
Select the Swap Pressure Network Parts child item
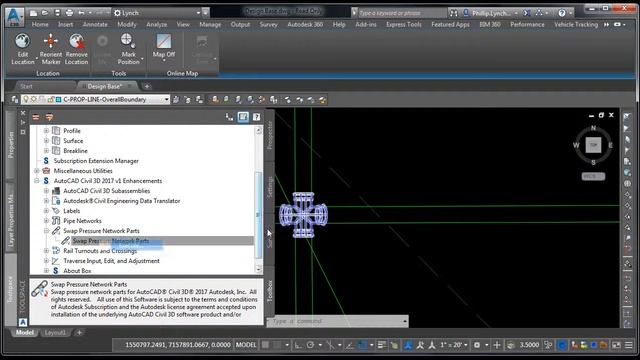click(110, 241)
